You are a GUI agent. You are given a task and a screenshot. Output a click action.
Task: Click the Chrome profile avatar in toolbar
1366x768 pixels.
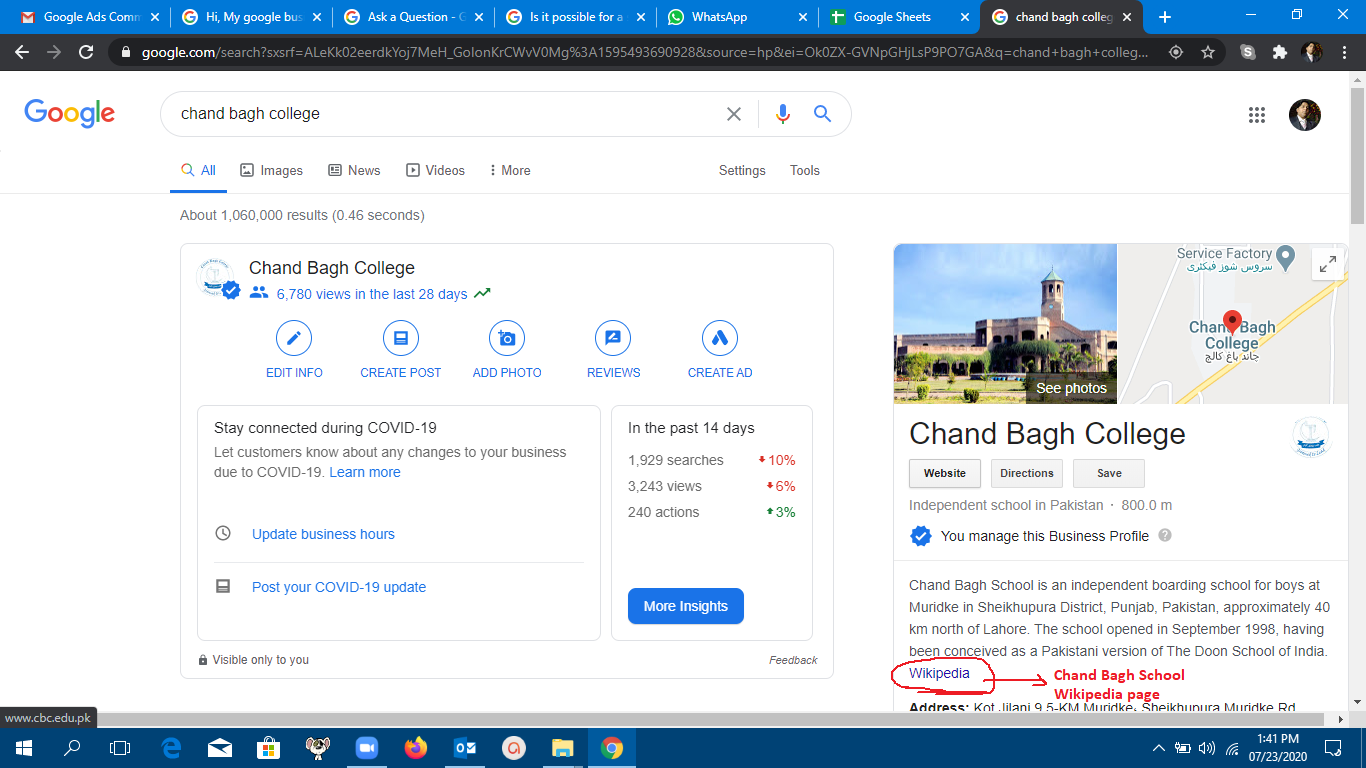1312,52
